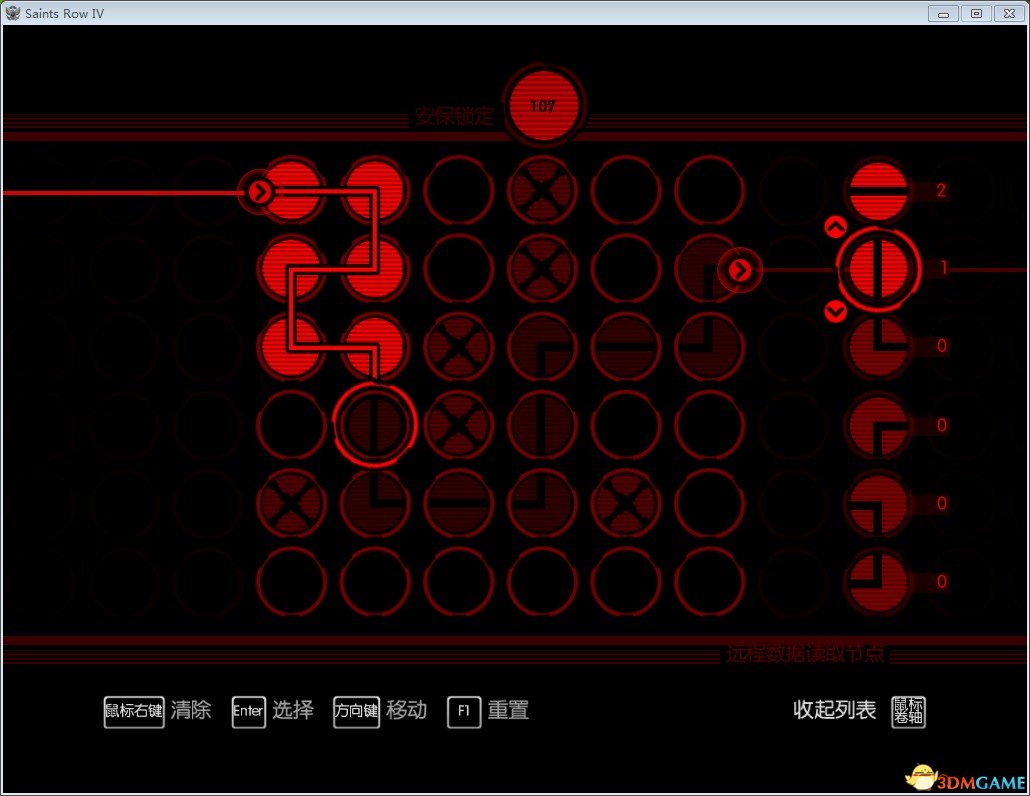Select the corner pipe node in row 3, column 4
Screen dimensions: 1030x796
543,347
